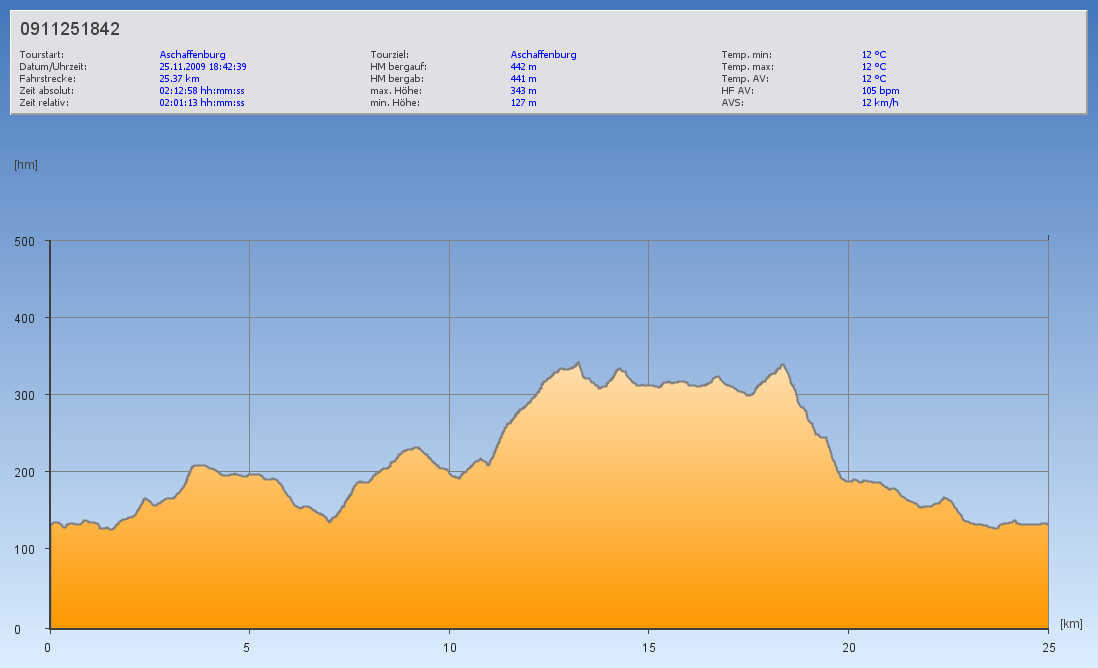Click the HM bergauf value 442 m
1098x668 pixels.
tap(524, 67)
